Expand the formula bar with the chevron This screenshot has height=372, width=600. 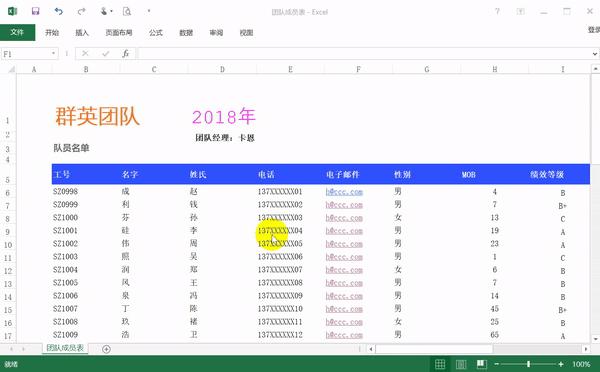(595, 54)
